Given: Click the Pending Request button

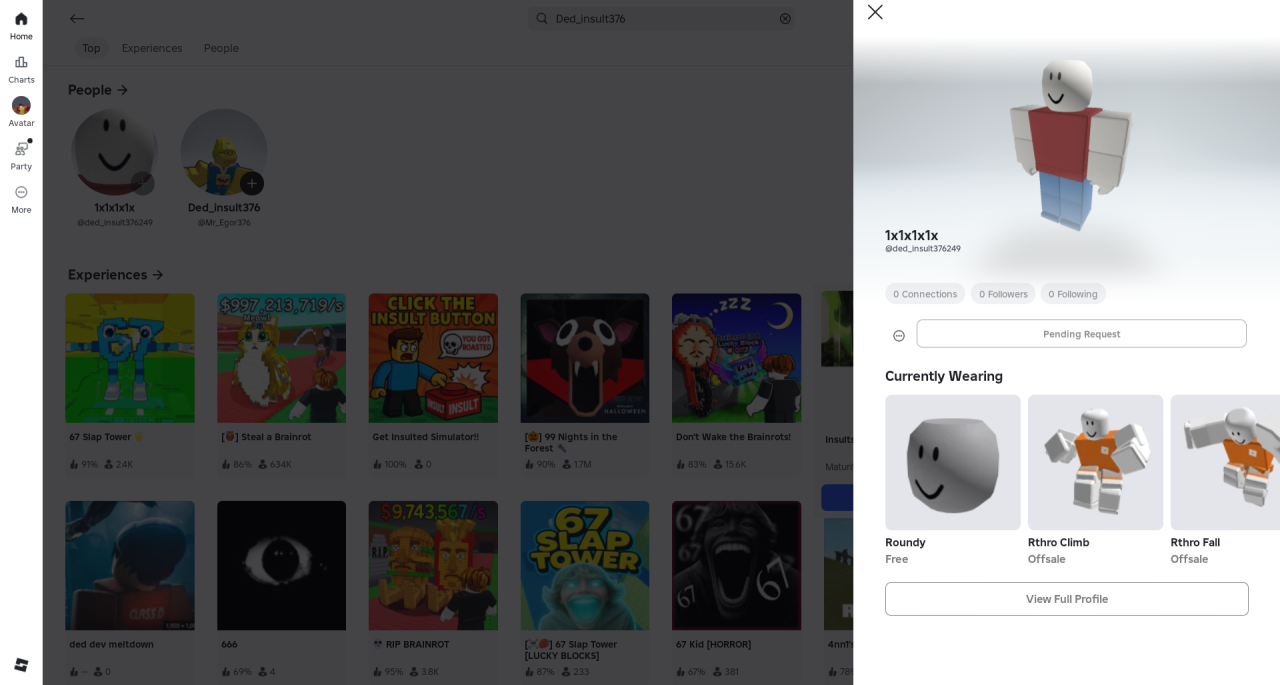Looking at the screenshot, I should click(x=1081, y=334).
